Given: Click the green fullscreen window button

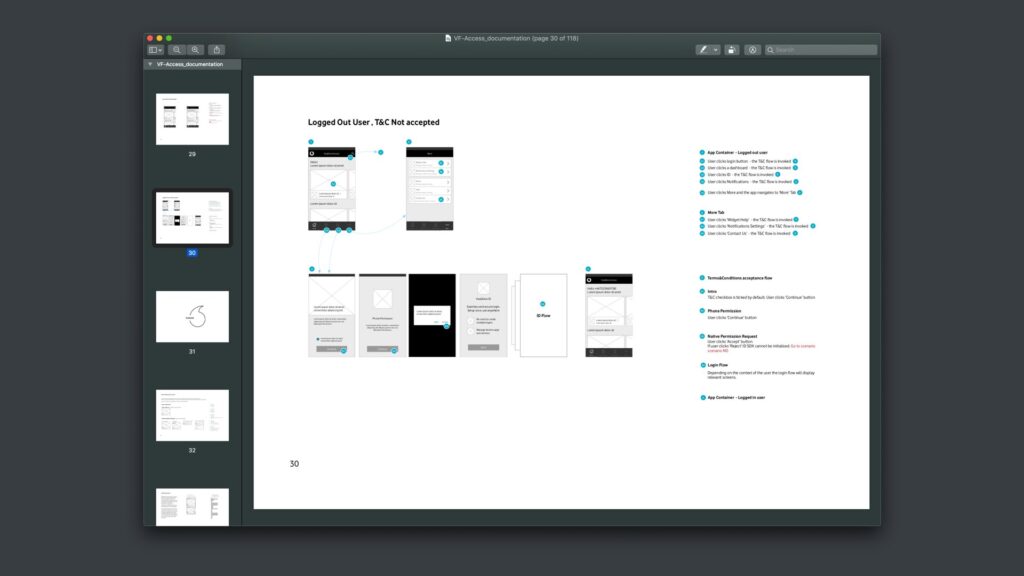Looking at the screenshot, I should [169, 38].
